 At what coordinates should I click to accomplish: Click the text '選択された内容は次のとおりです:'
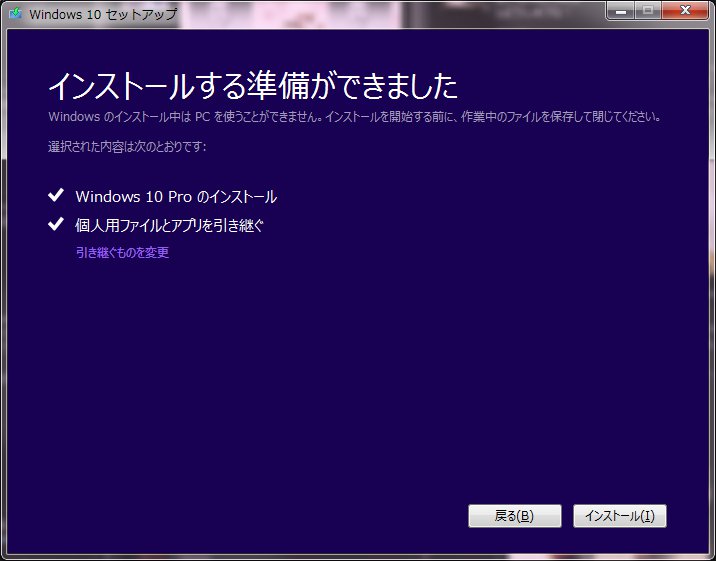[127, 147]
